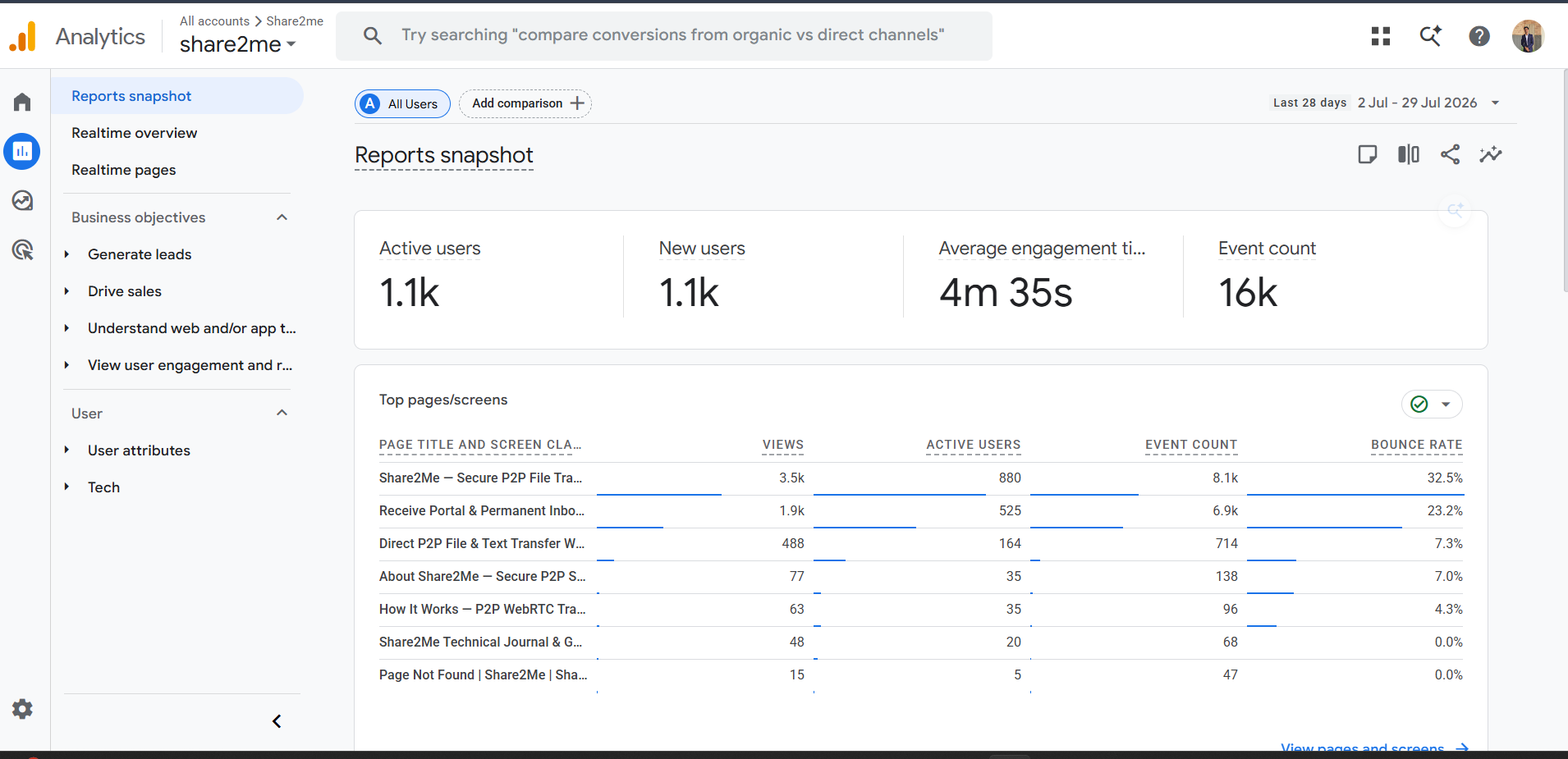Open the Insights sparkline icon
Screen dimensions: 1568x759
1491,154
